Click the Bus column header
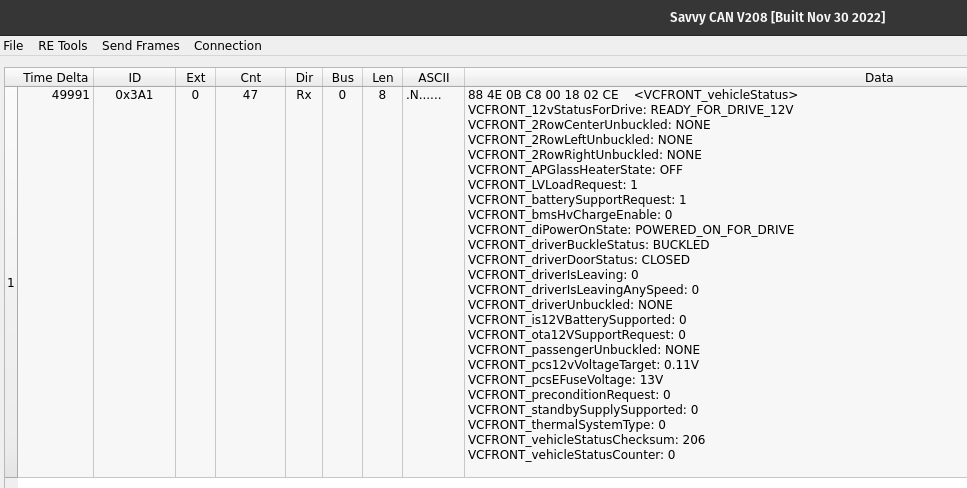The height and width of the screenshot is (488, 967). coord(342,78)
